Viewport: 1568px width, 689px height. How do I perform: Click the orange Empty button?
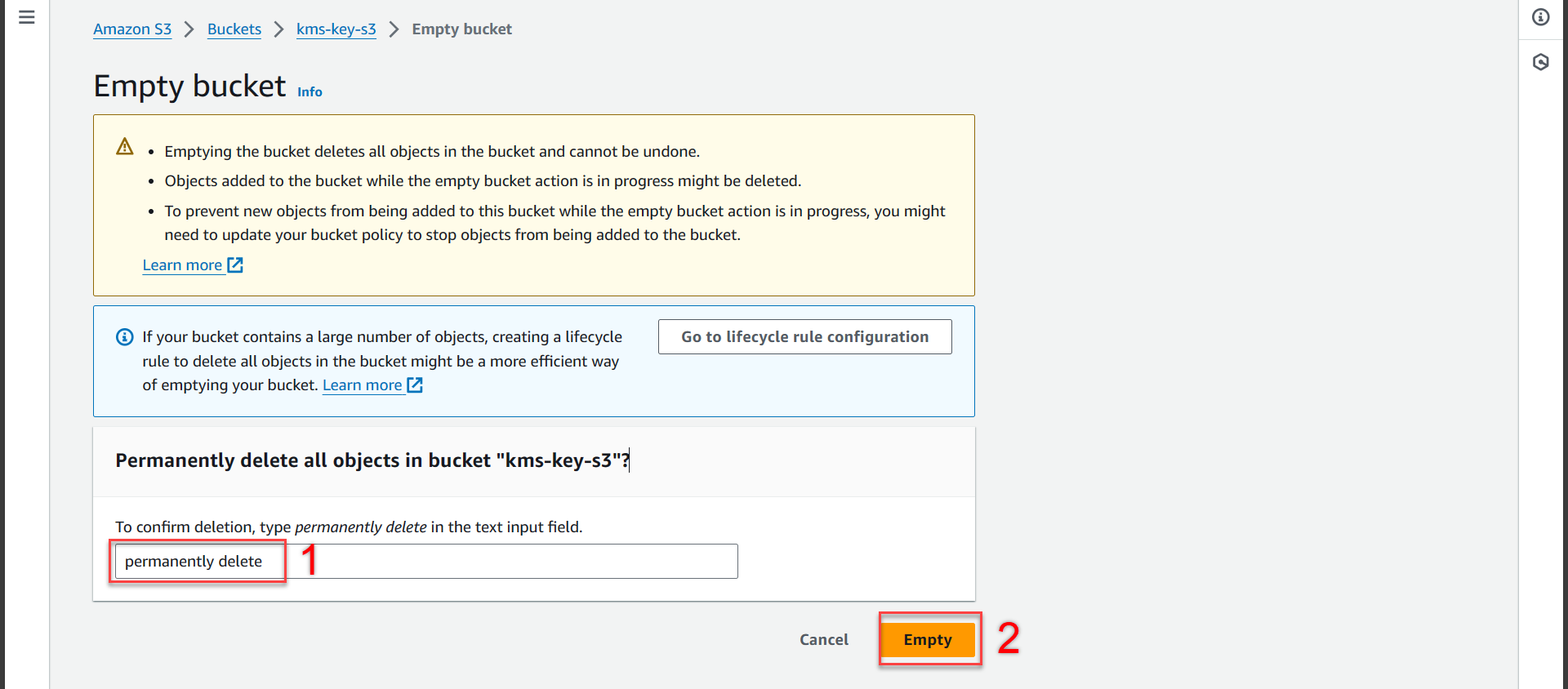tap(928, 640)
